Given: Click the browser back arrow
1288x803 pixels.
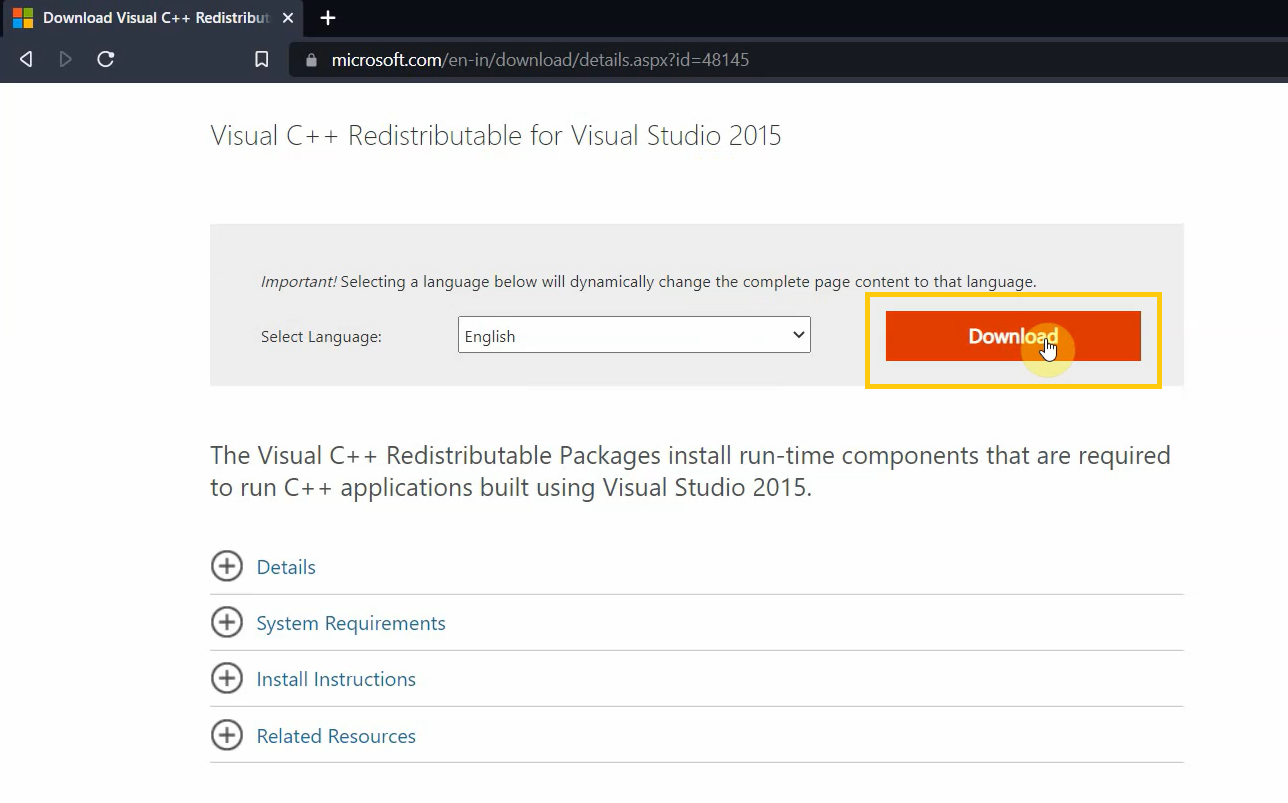Looking at the screenshot, I should coord(26,60).
